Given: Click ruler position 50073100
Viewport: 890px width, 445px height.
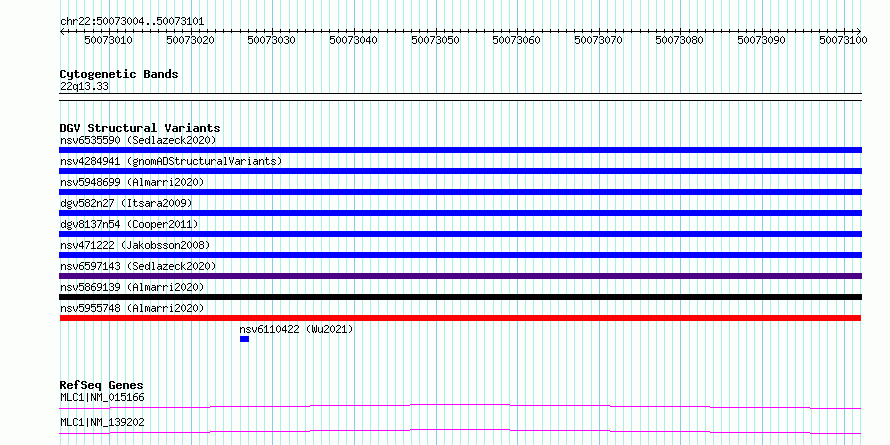Looking at the screenshot, I should (843, 40).
